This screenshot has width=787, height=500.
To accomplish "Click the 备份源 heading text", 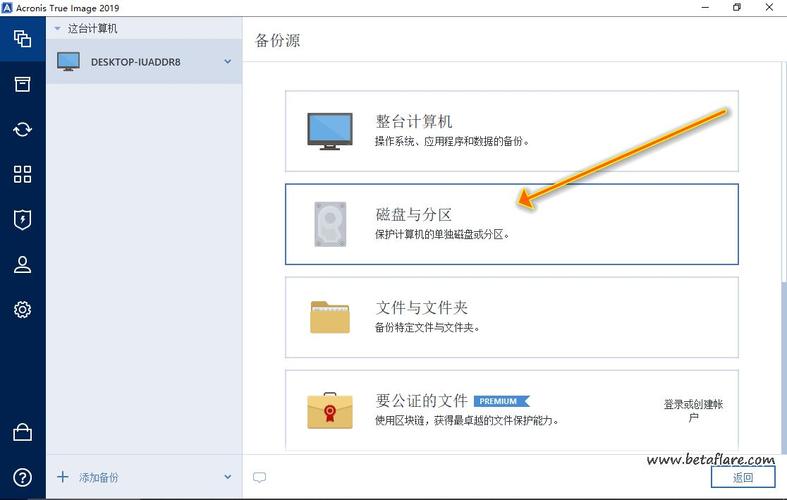I will coord(278,40).
